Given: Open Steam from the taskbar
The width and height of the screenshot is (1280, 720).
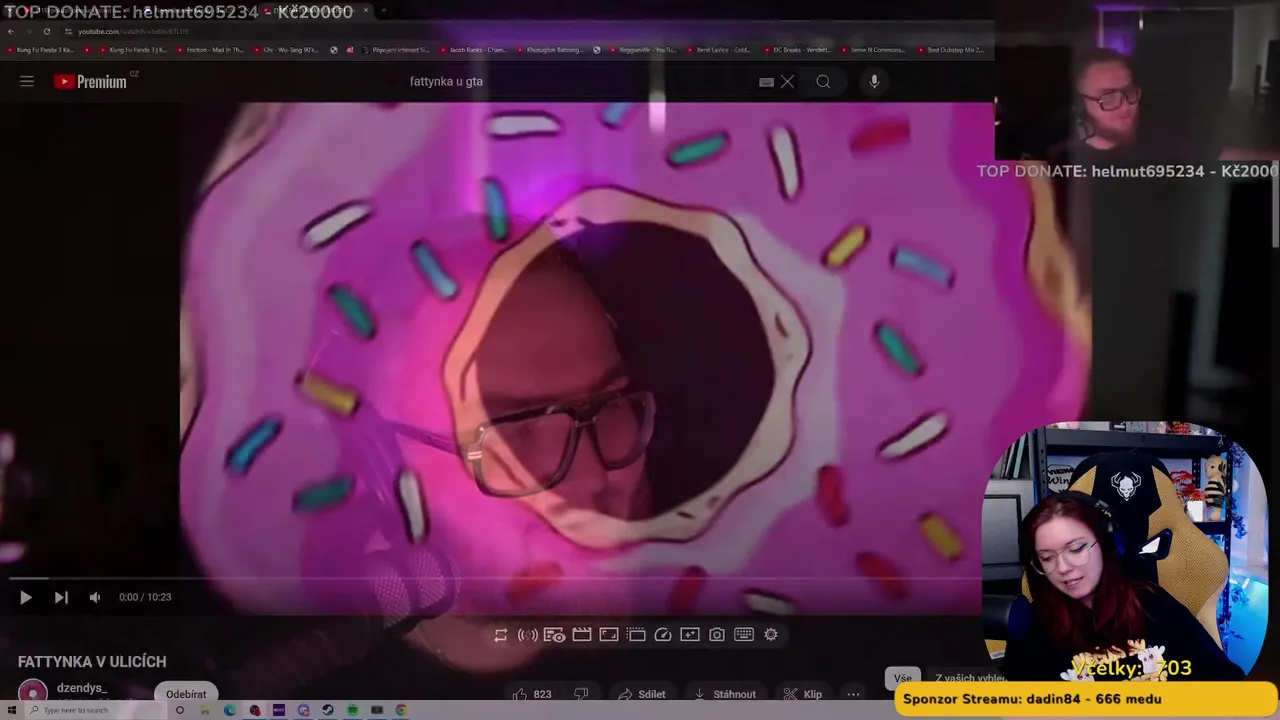Looking at the screenshot, I should pyautogui.click(x=327, y=710).
